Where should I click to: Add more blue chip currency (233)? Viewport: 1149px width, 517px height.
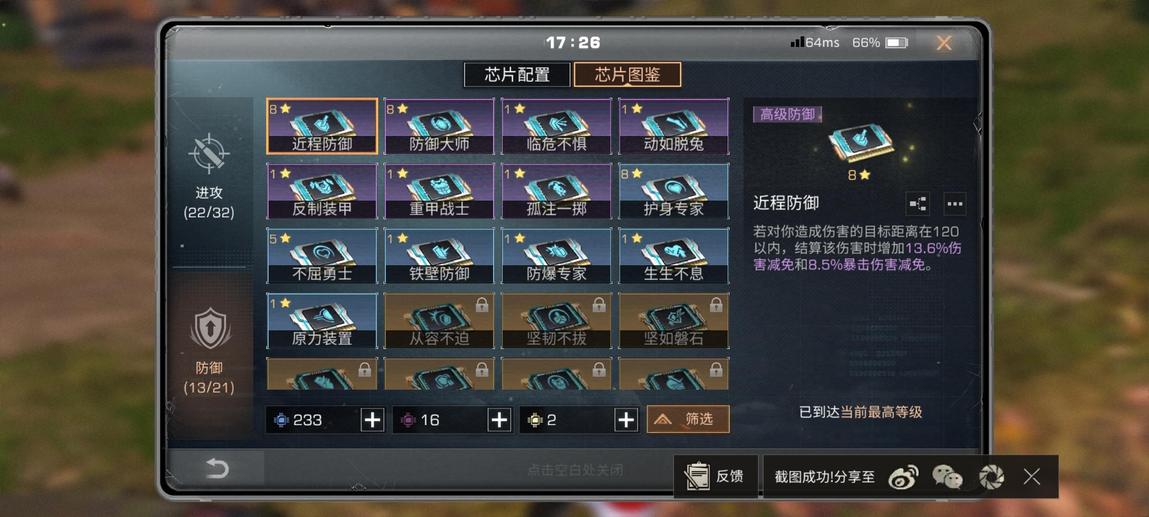tap(372, 420)
